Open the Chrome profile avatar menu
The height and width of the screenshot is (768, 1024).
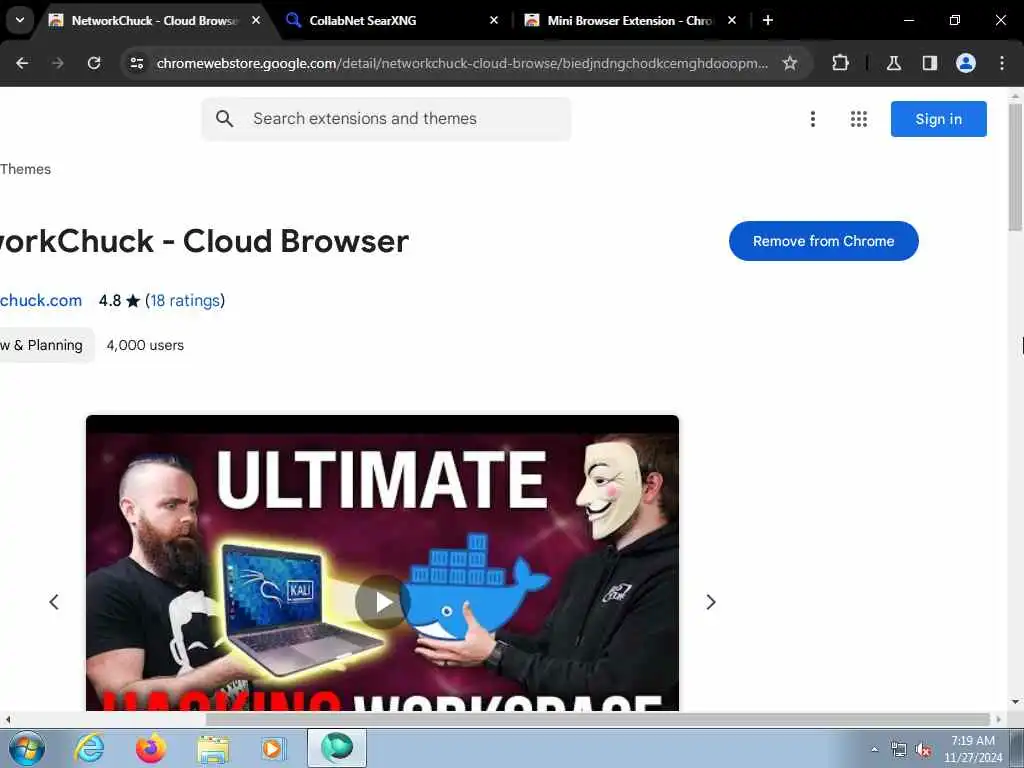tap(966, 63)
